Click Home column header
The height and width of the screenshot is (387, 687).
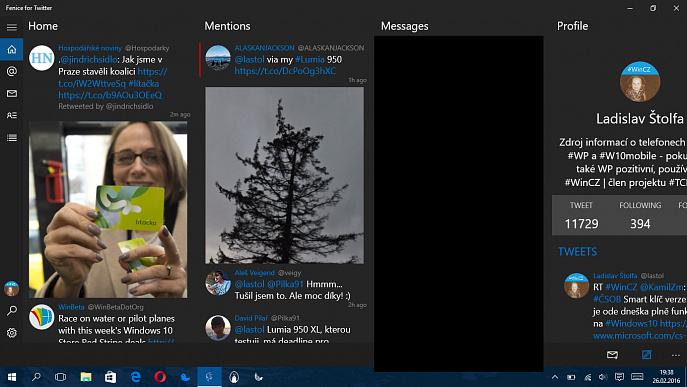[43, 26]
